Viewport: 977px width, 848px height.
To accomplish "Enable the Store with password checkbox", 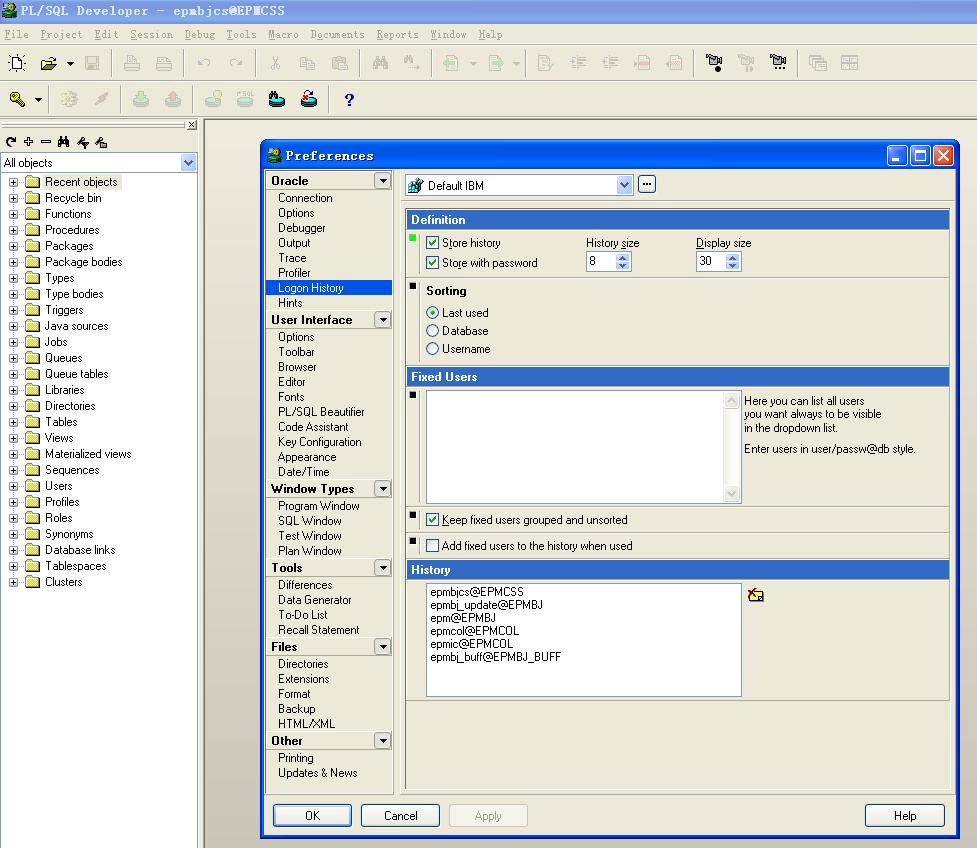I will 434,263.
